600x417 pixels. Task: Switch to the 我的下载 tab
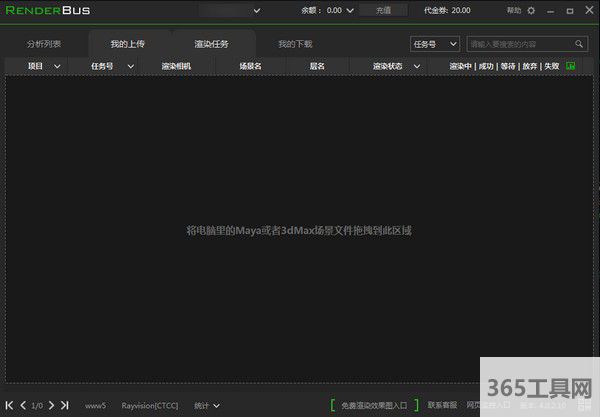[x=295, y=44]
